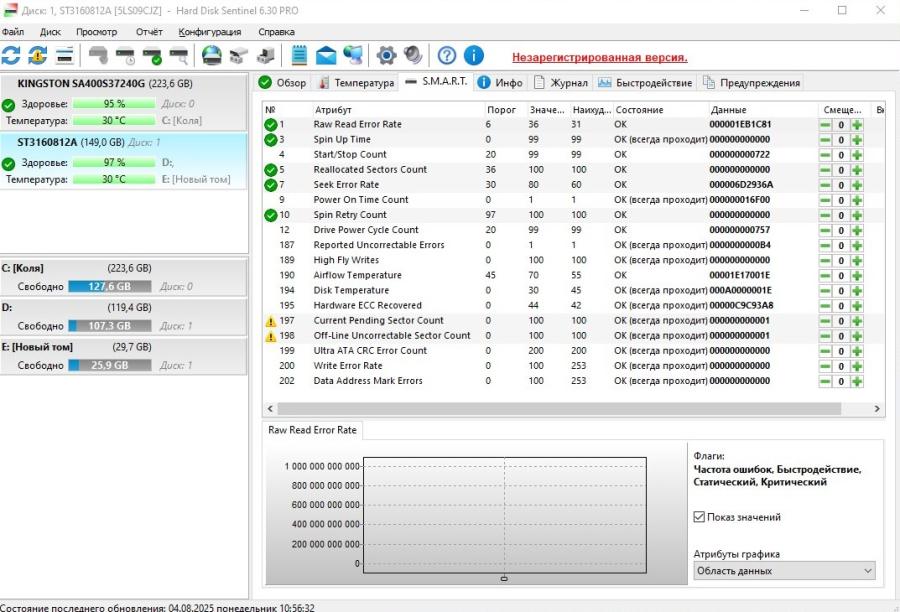Click minus offset for Seek Error Rate
The height and width of the screenshot is (612, 900).
pyautogui.click(x=826, y=185)
